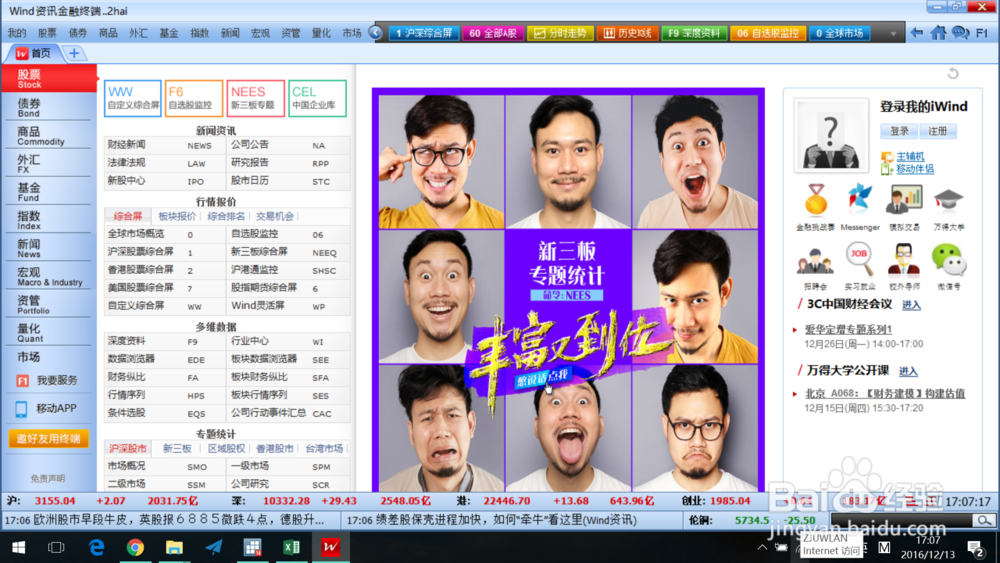Open the 实习就业 JOB magnifier icon

point(859,260)
